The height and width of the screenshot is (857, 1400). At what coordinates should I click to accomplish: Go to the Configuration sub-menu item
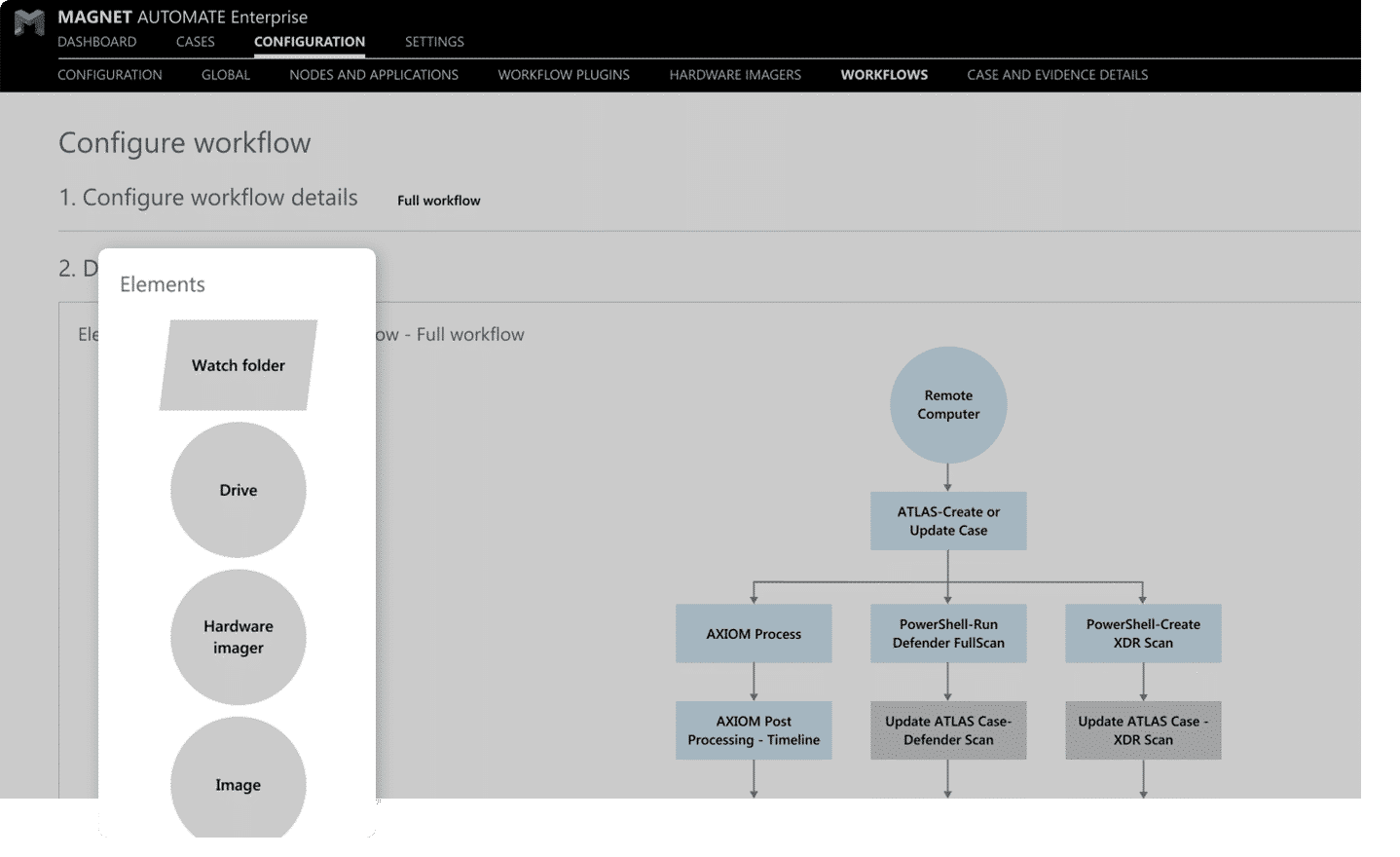(110, 75)
